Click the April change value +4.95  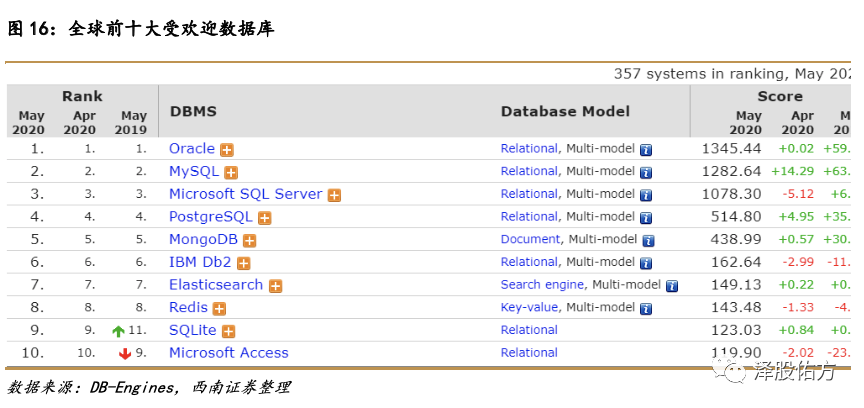pyautogui.click(x=796, y=217)
